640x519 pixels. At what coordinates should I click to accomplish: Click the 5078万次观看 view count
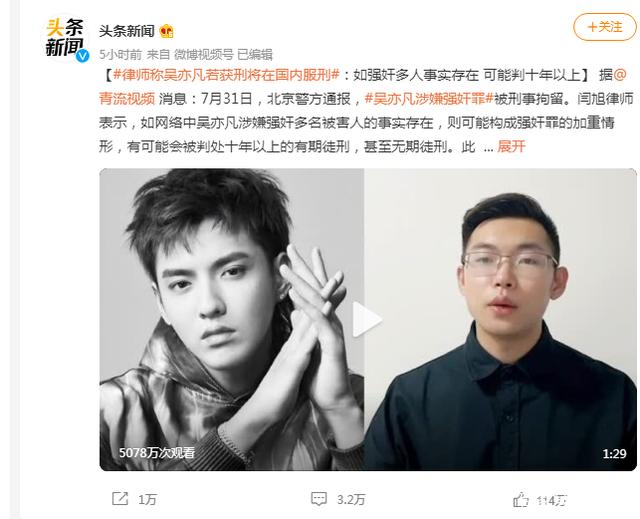click(157, 452)
